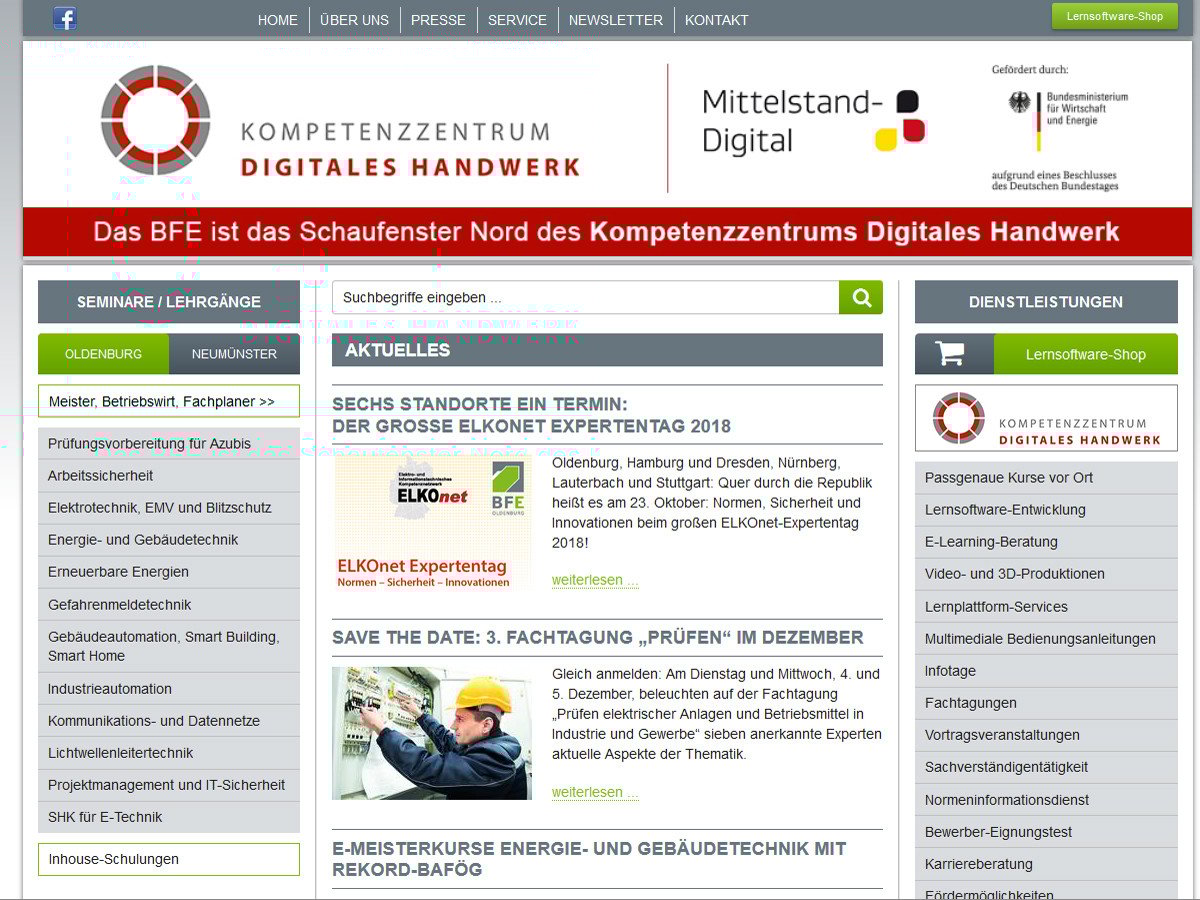Screen dimensions: 1200x900
Task: Open the small Kompetenzzentrum logo in sidebar
Action: [1046, 418]
